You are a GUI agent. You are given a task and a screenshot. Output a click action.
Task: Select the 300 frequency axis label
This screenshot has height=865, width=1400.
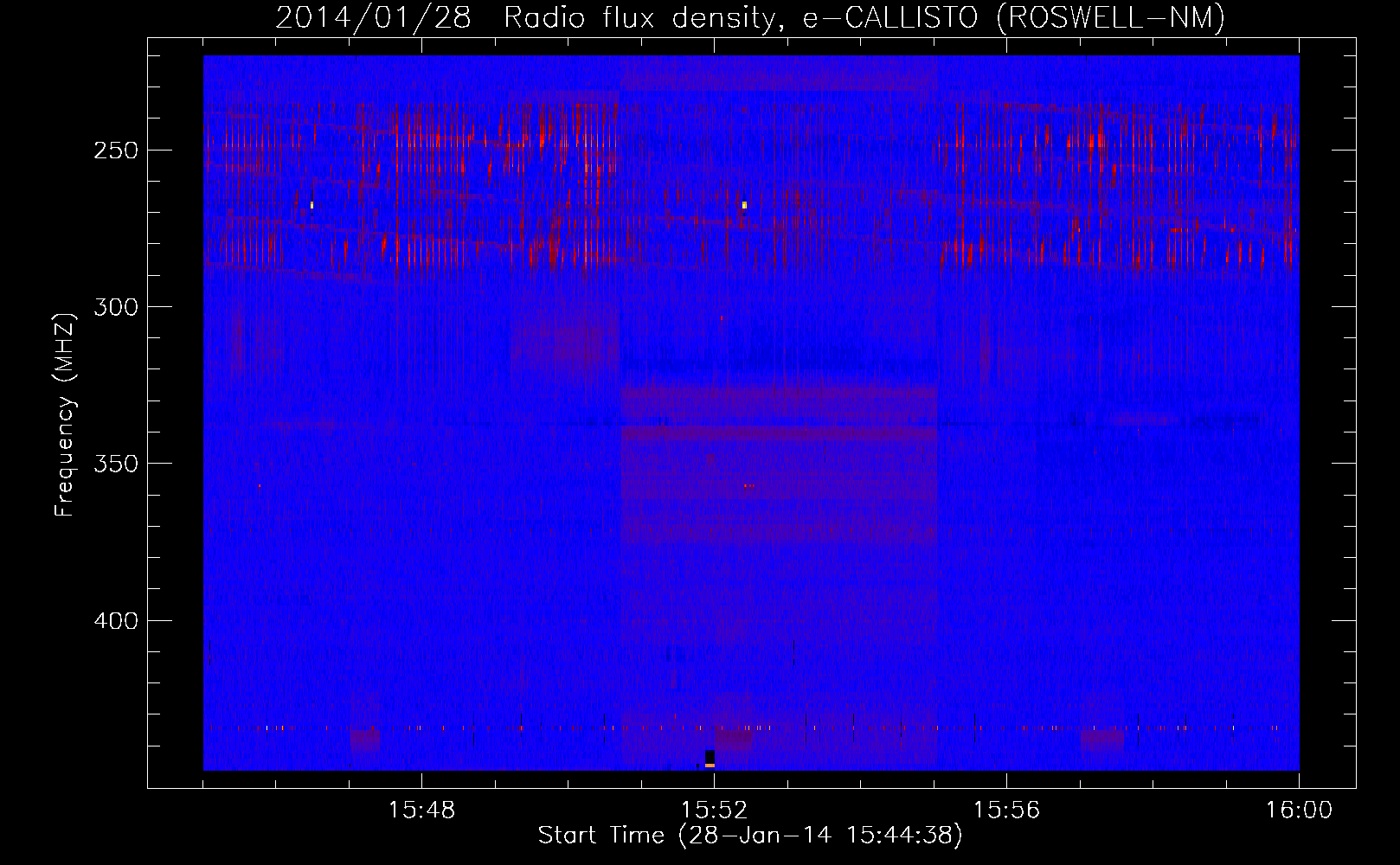tap(116, 307)
